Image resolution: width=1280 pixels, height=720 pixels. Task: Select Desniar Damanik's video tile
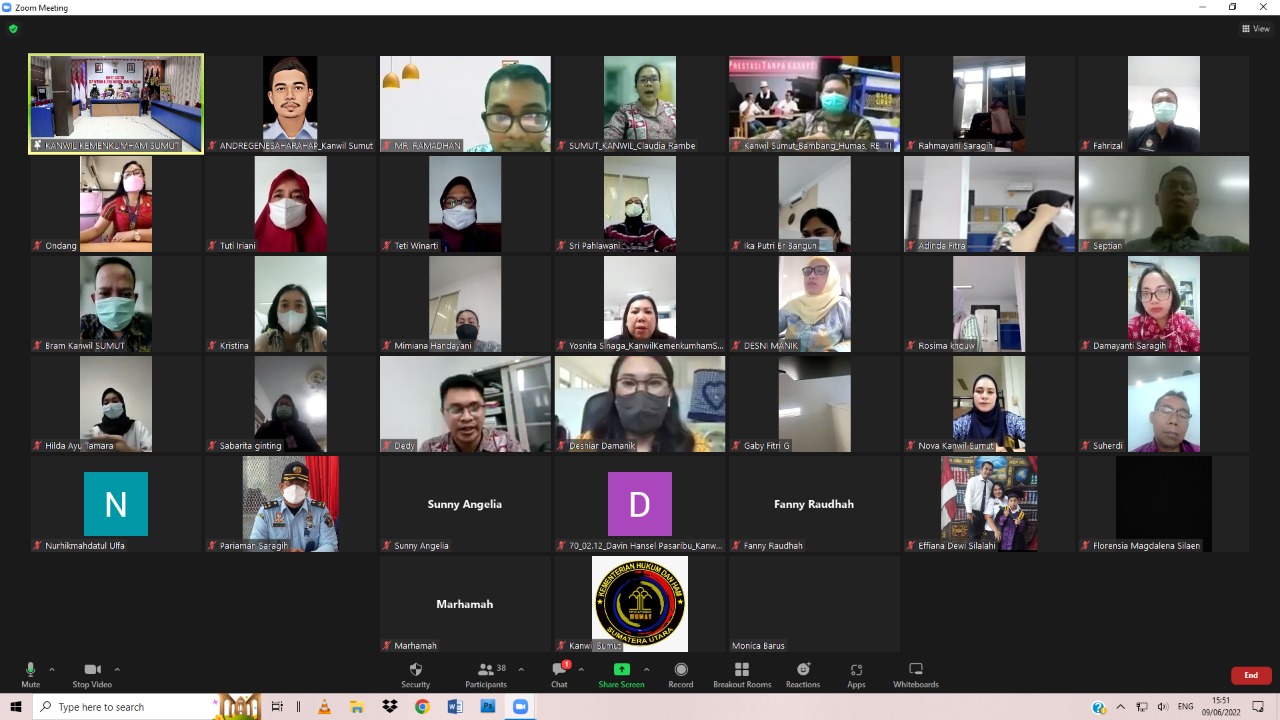[640, 404]
